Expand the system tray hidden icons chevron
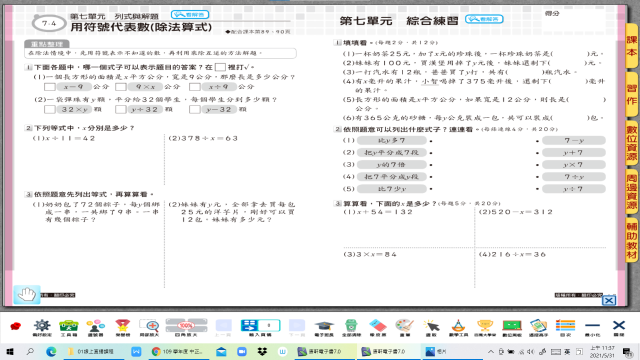 click(491, 351)
